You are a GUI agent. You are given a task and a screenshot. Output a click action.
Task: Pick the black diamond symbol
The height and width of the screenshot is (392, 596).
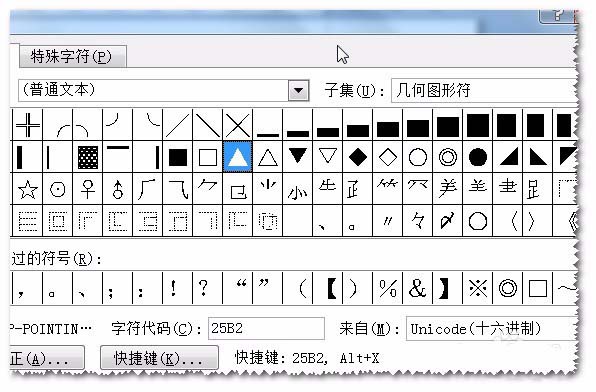coord(358,157)
